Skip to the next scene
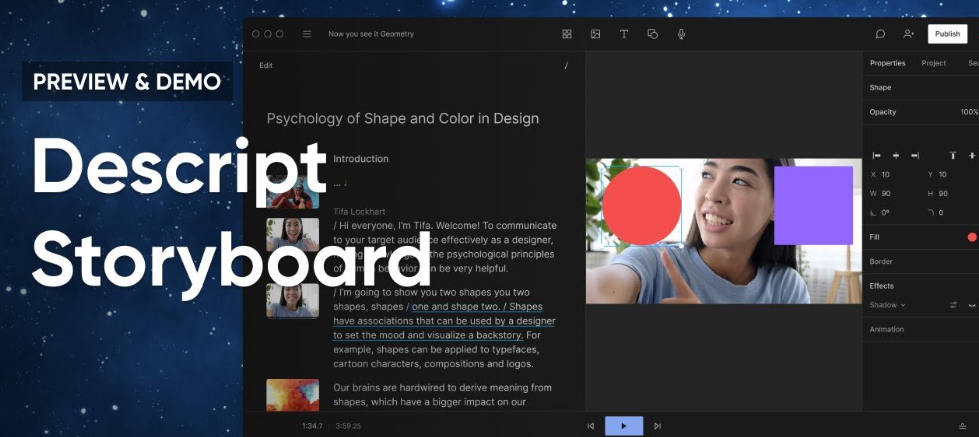Screen dimensions: 979x437 (x=657, y=426)
